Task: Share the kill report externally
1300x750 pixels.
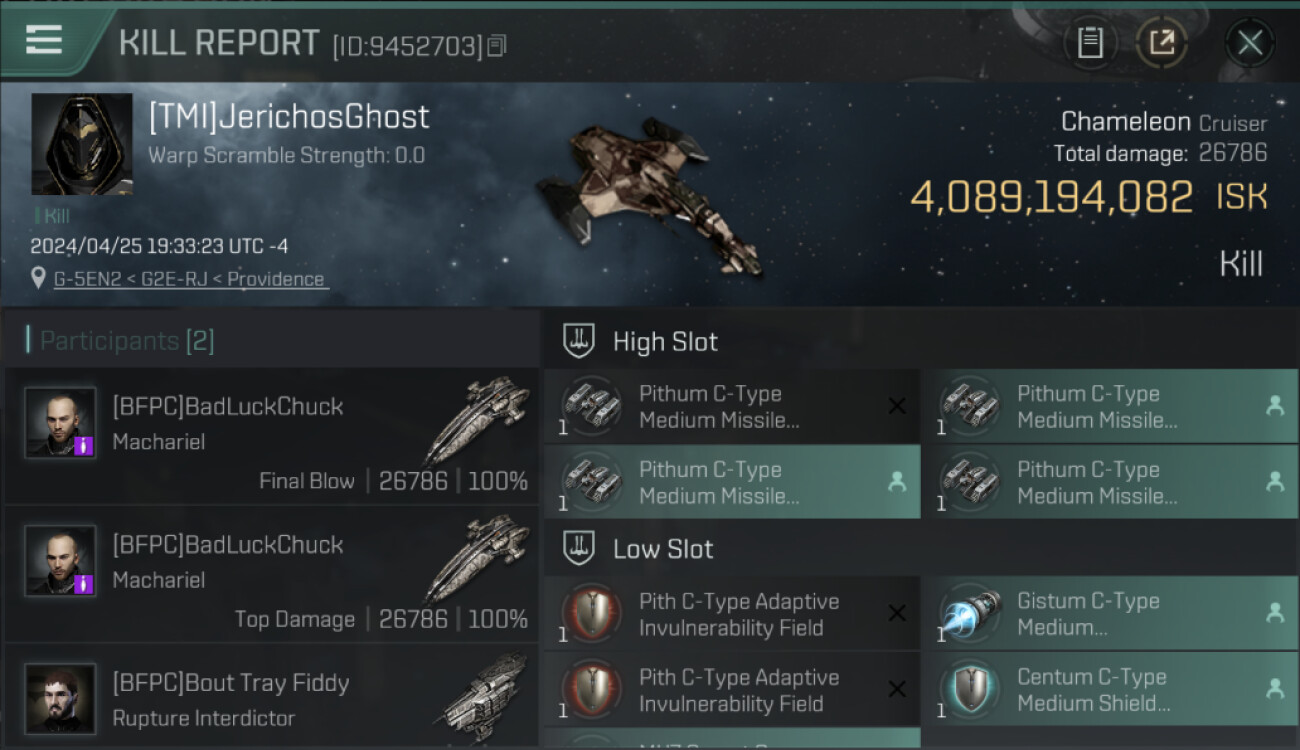Action: tap(1162, 43)
